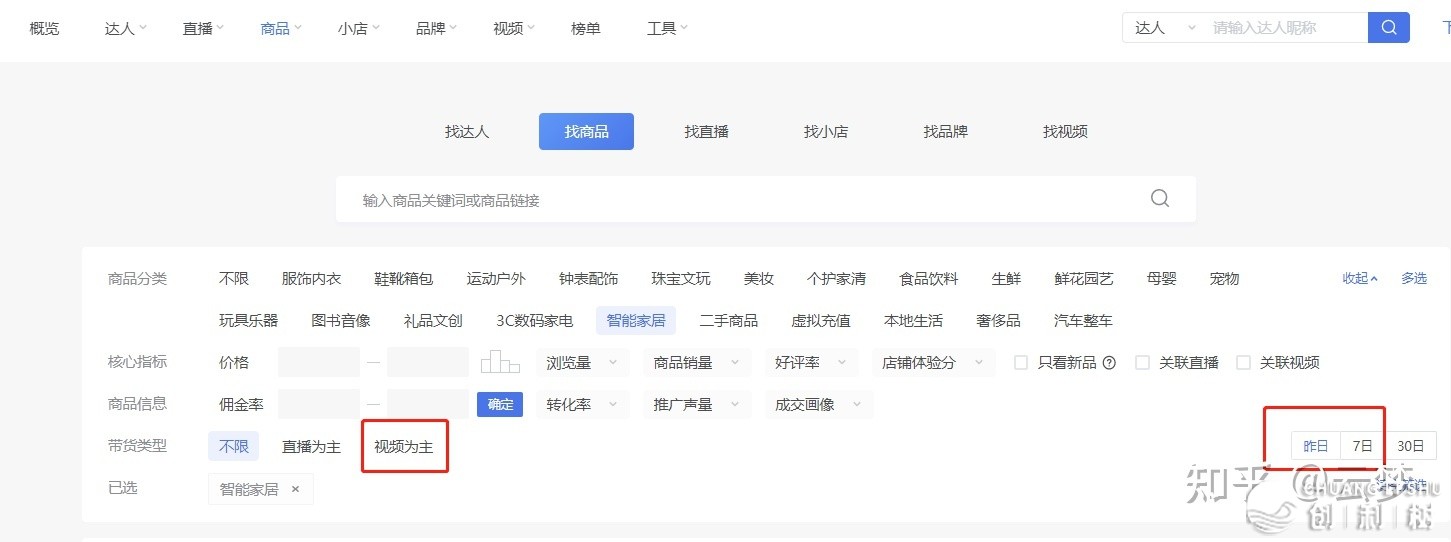This screenshot has width=1451, height=542.
Task: Click the maximum 佣金率 input box
Action: coord(427,404)
